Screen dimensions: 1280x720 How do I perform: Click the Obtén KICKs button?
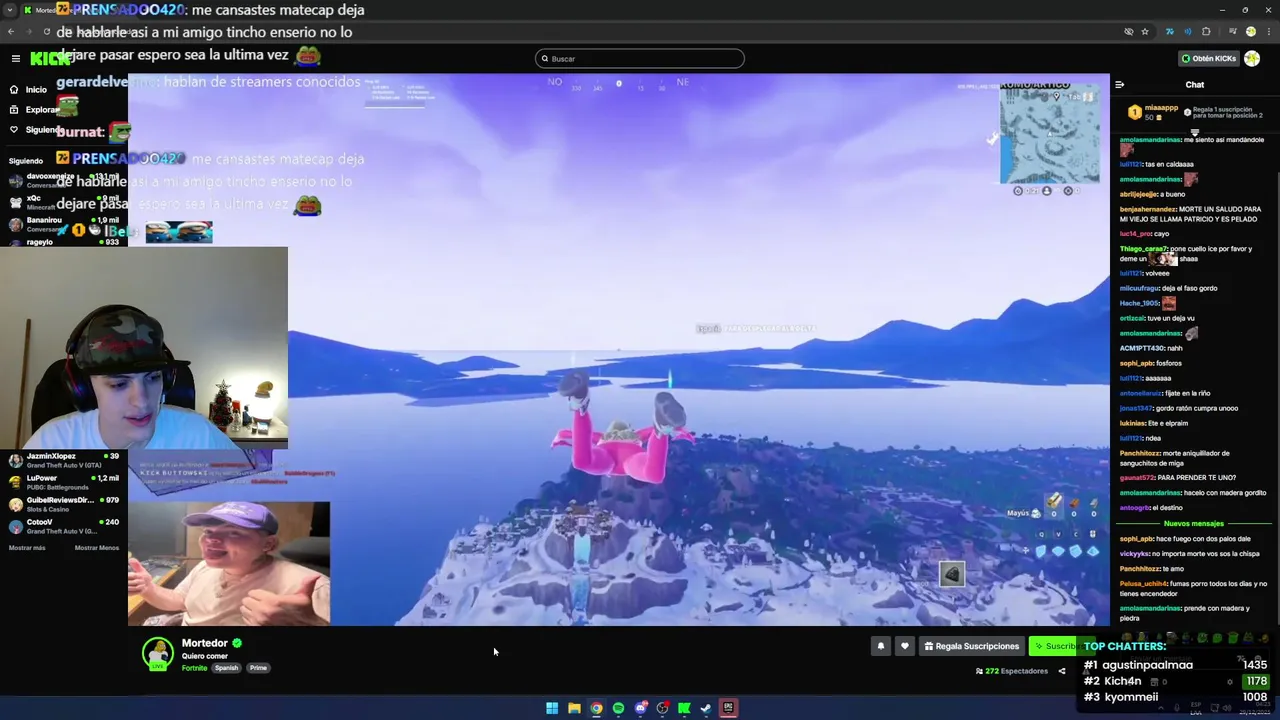point(1208,59)
